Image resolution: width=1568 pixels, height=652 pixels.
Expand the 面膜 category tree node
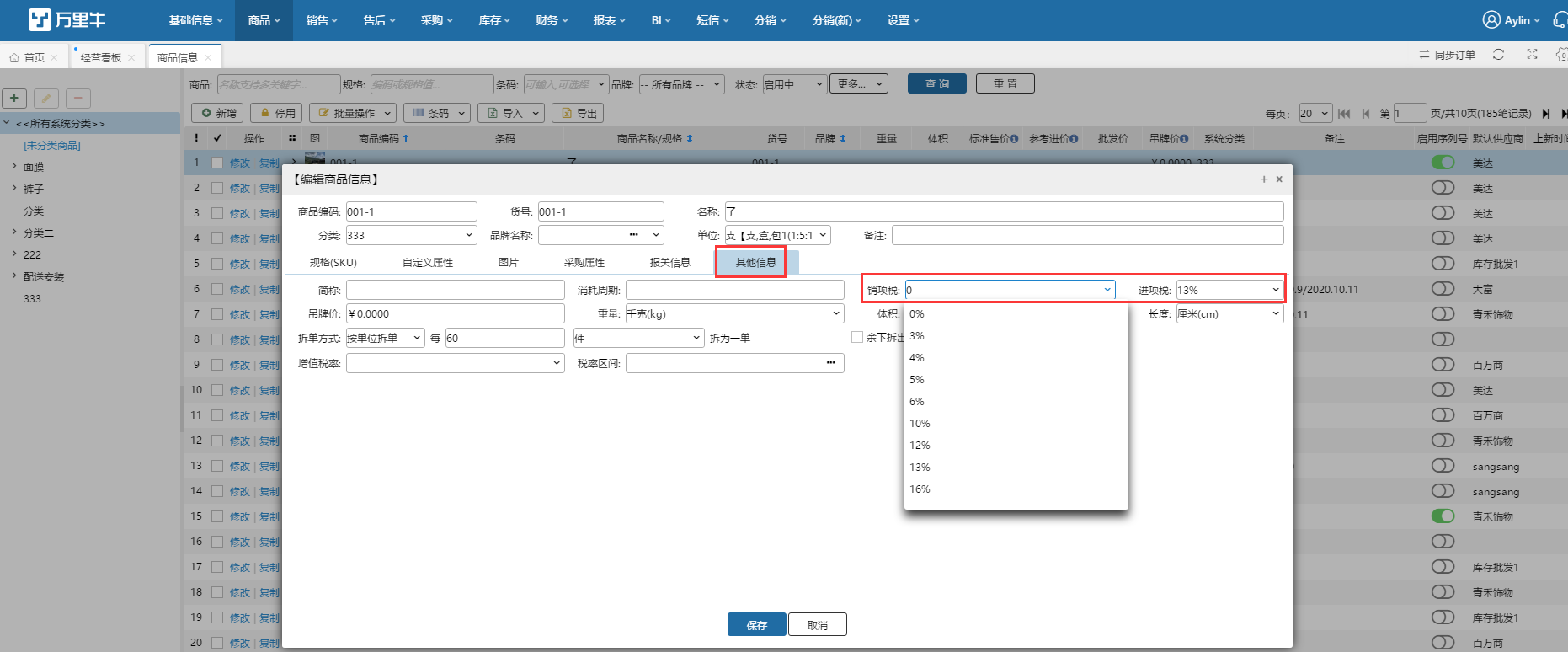tap(14, 166)
